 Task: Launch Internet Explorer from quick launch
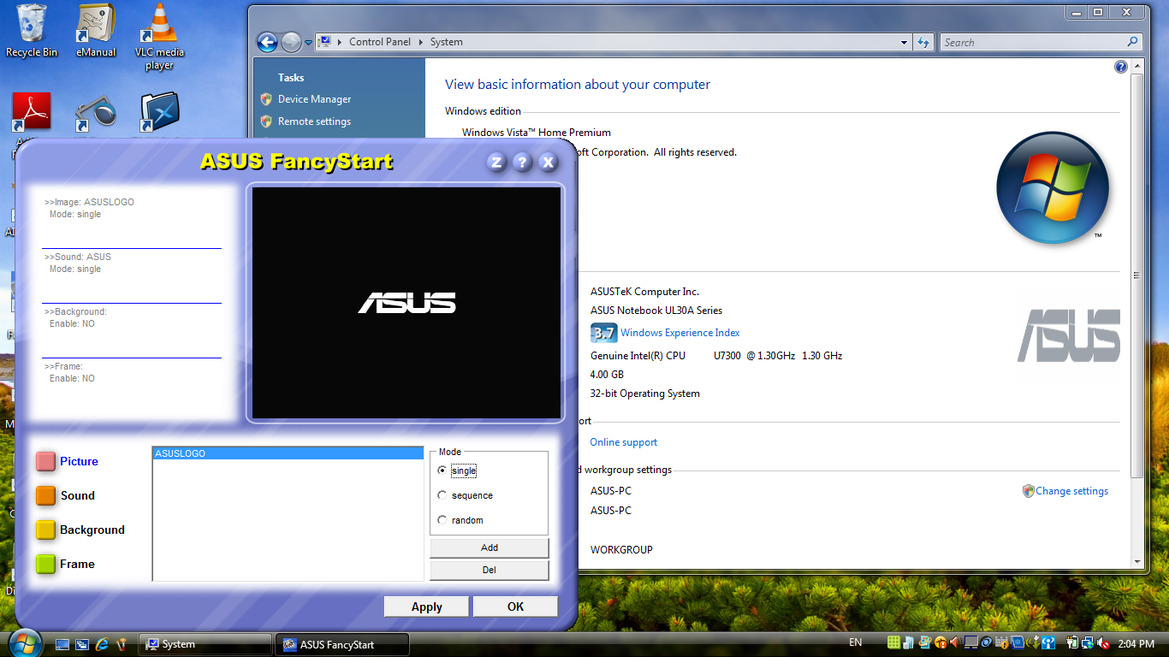coord(101,644)
